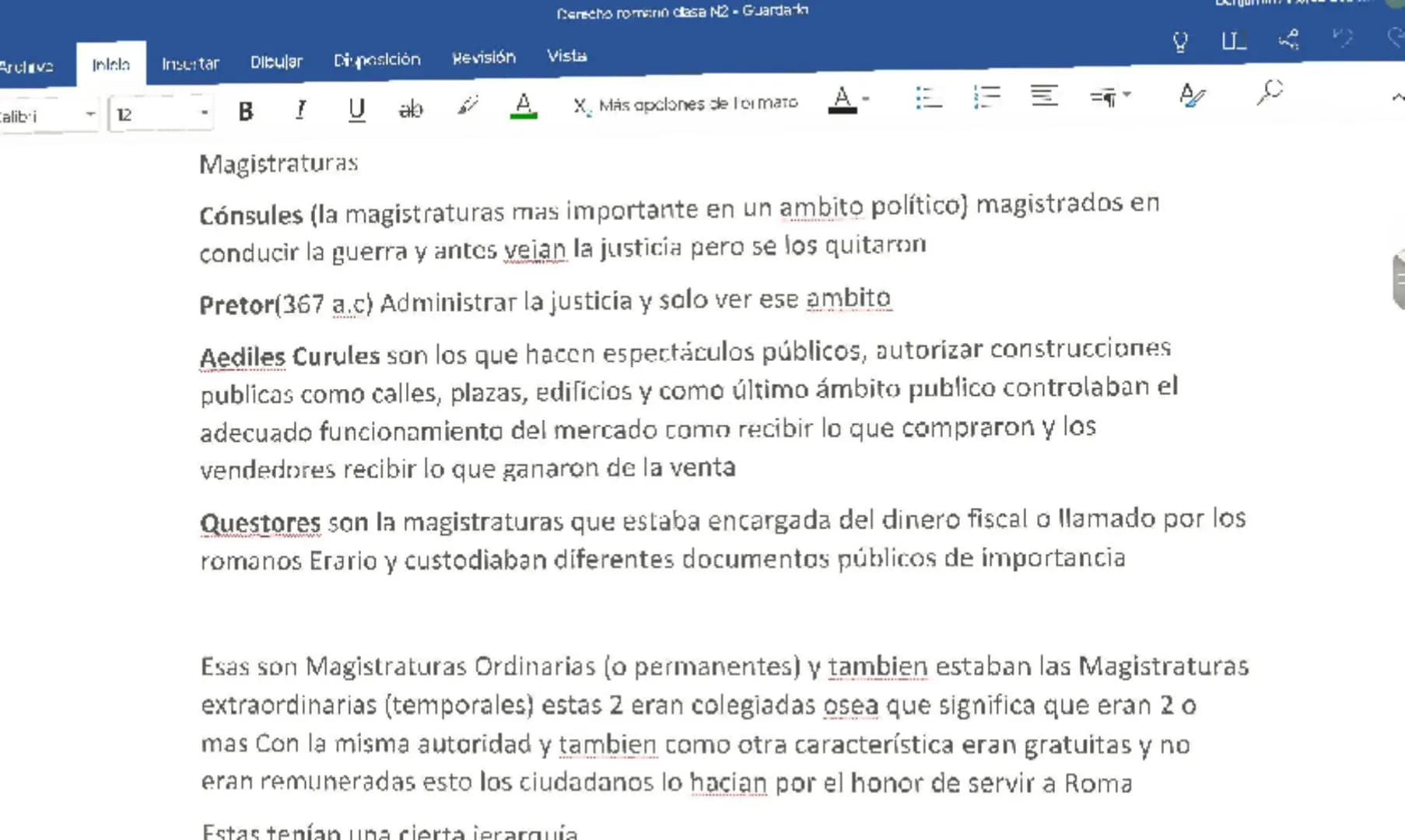Open Más opciones de formato
The width and height of the screenshot is (1405, 840).
(x=698, y=103)
